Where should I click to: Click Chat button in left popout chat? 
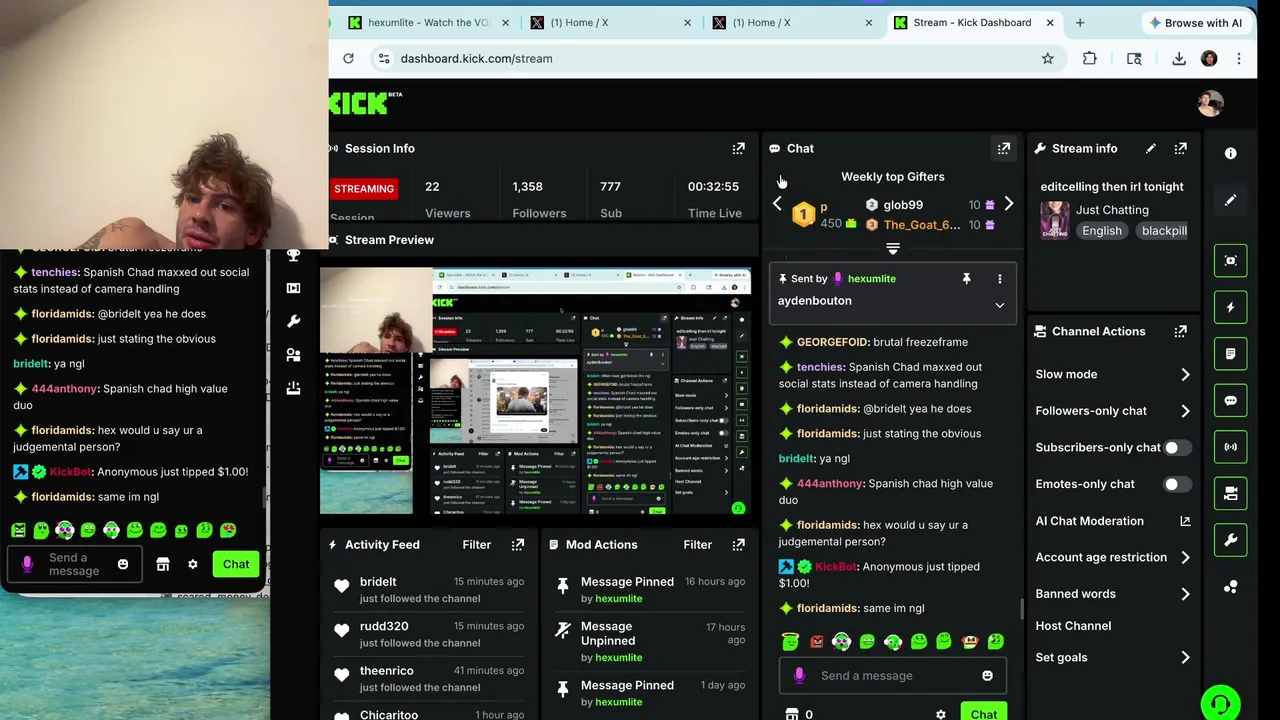236,564
